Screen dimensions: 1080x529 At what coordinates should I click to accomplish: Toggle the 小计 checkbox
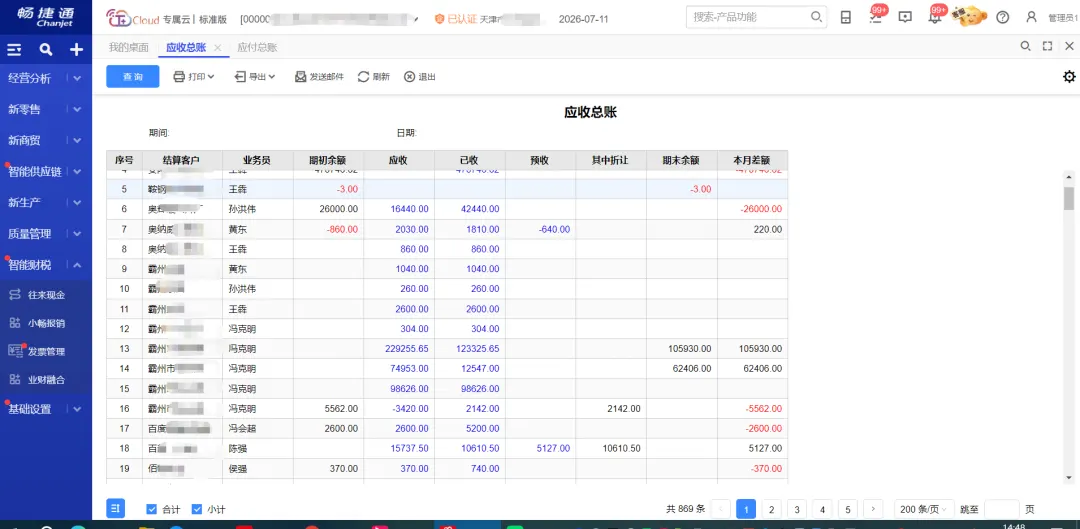(197, 510)
